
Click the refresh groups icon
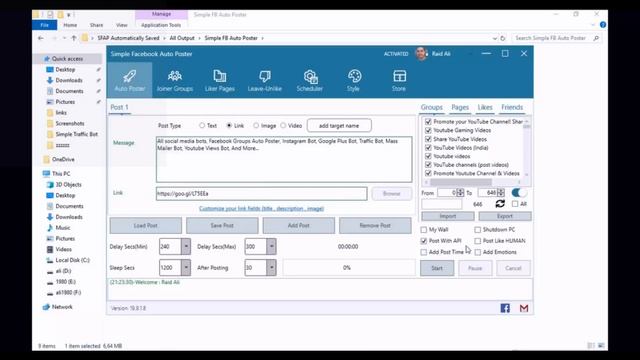(500, 203)
